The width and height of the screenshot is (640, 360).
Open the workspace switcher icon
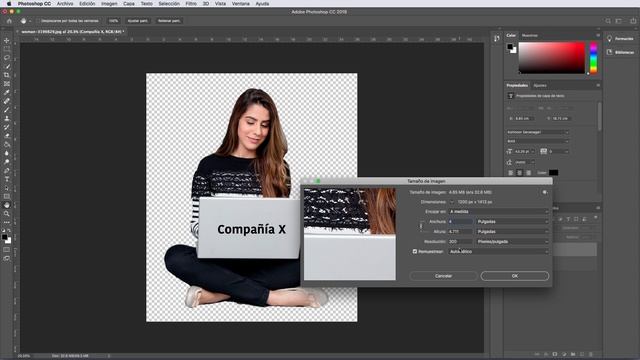point(619,21)
